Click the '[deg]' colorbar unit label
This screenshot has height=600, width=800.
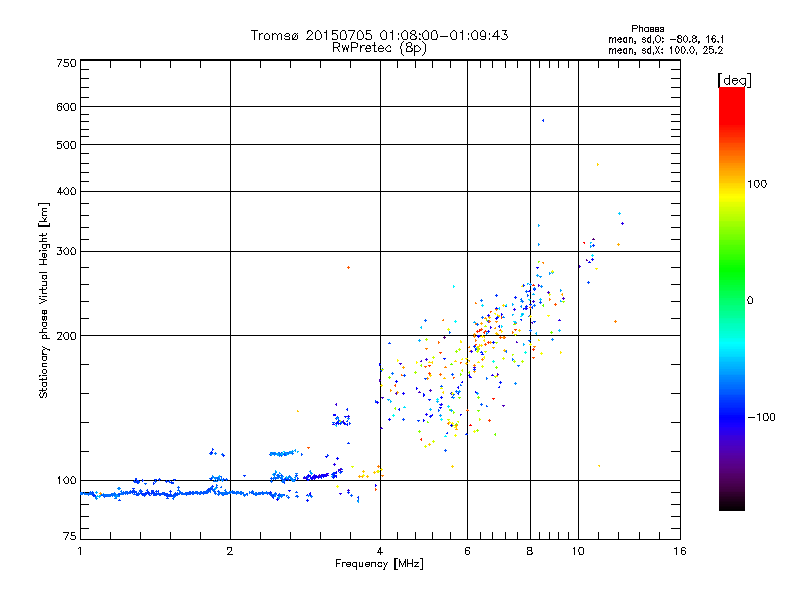pyautogui.click(x=734, y=80)
